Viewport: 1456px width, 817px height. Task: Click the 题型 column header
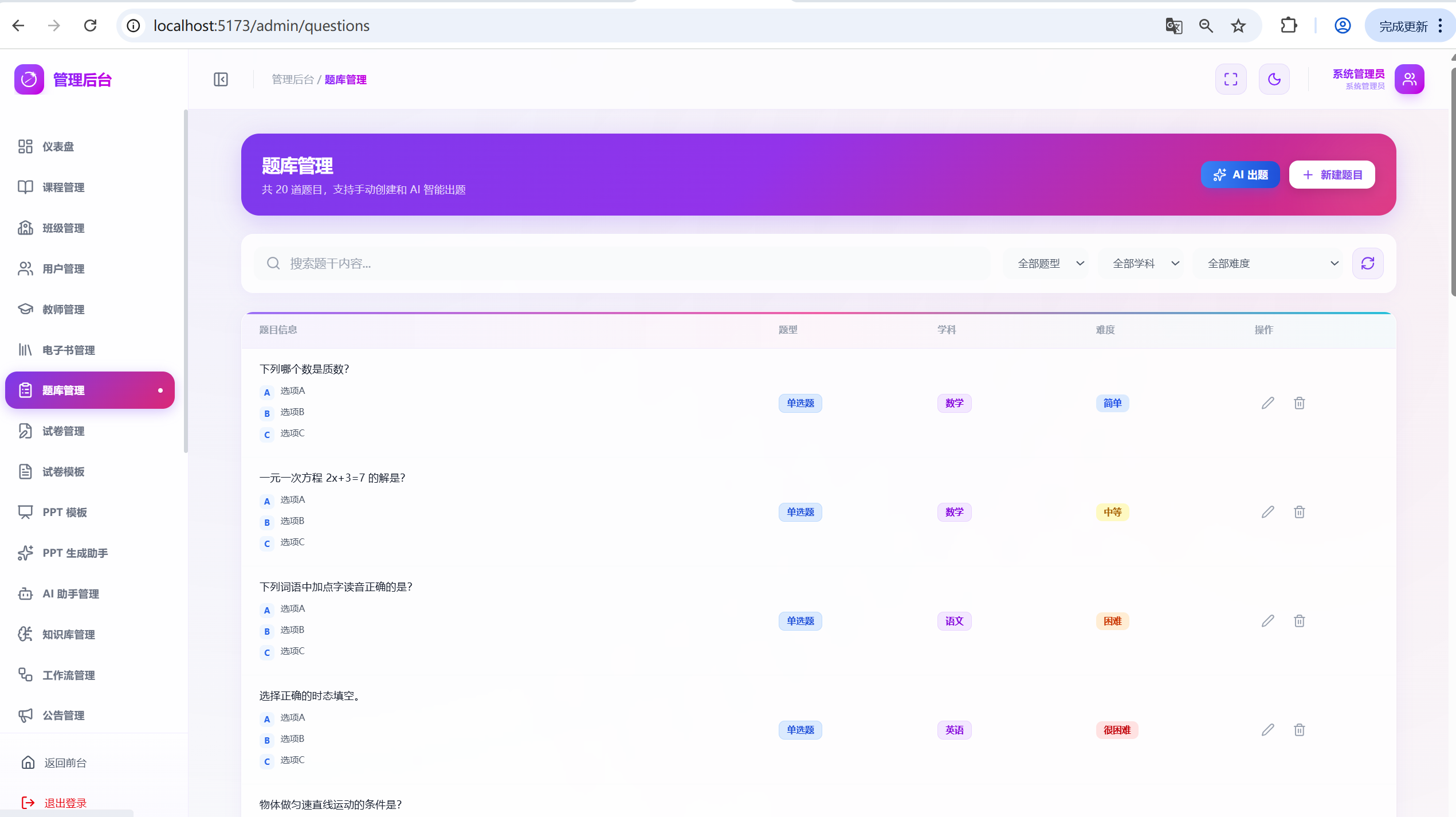(788, 330)
